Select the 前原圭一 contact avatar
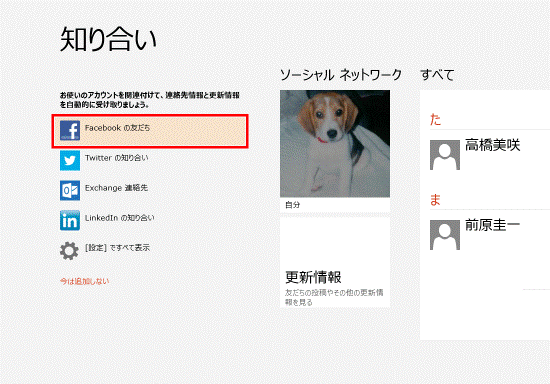This screenshot has width=550, height=384. click(x=445, y=235)
